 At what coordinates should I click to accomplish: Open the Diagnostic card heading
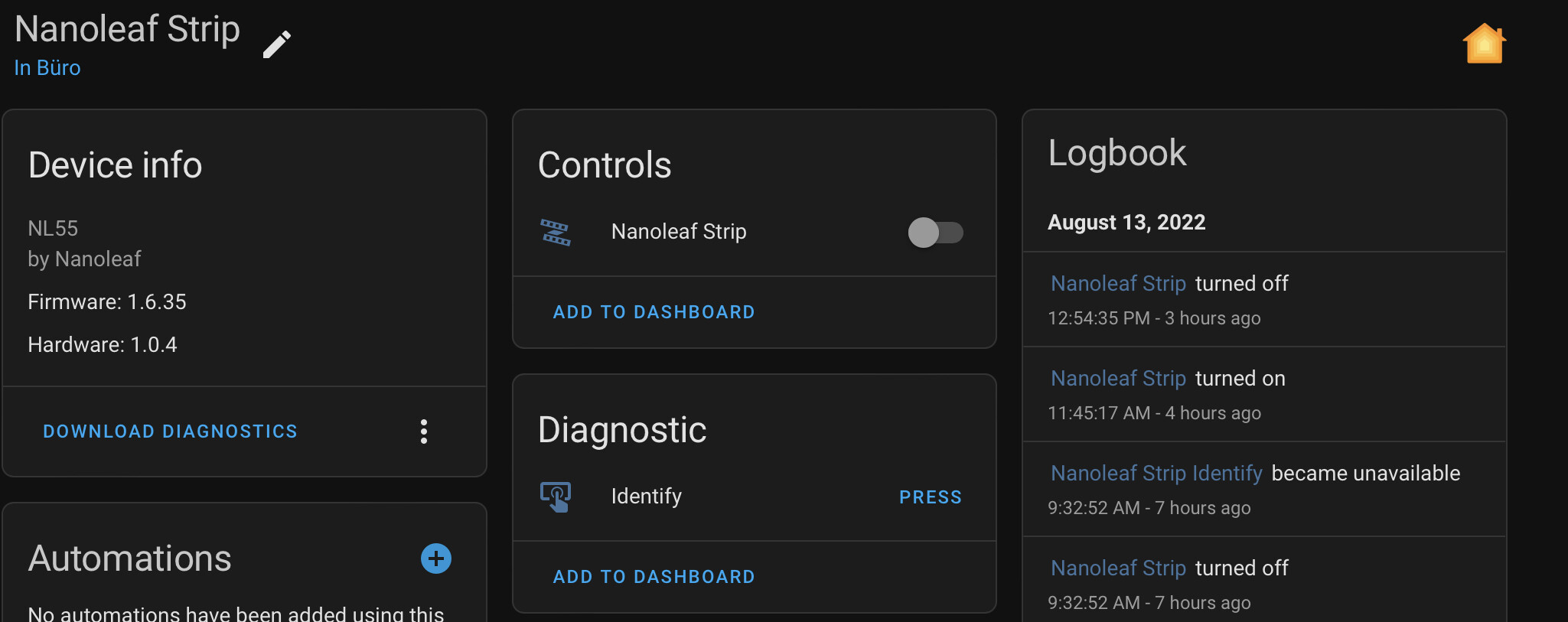pos(622,429)
